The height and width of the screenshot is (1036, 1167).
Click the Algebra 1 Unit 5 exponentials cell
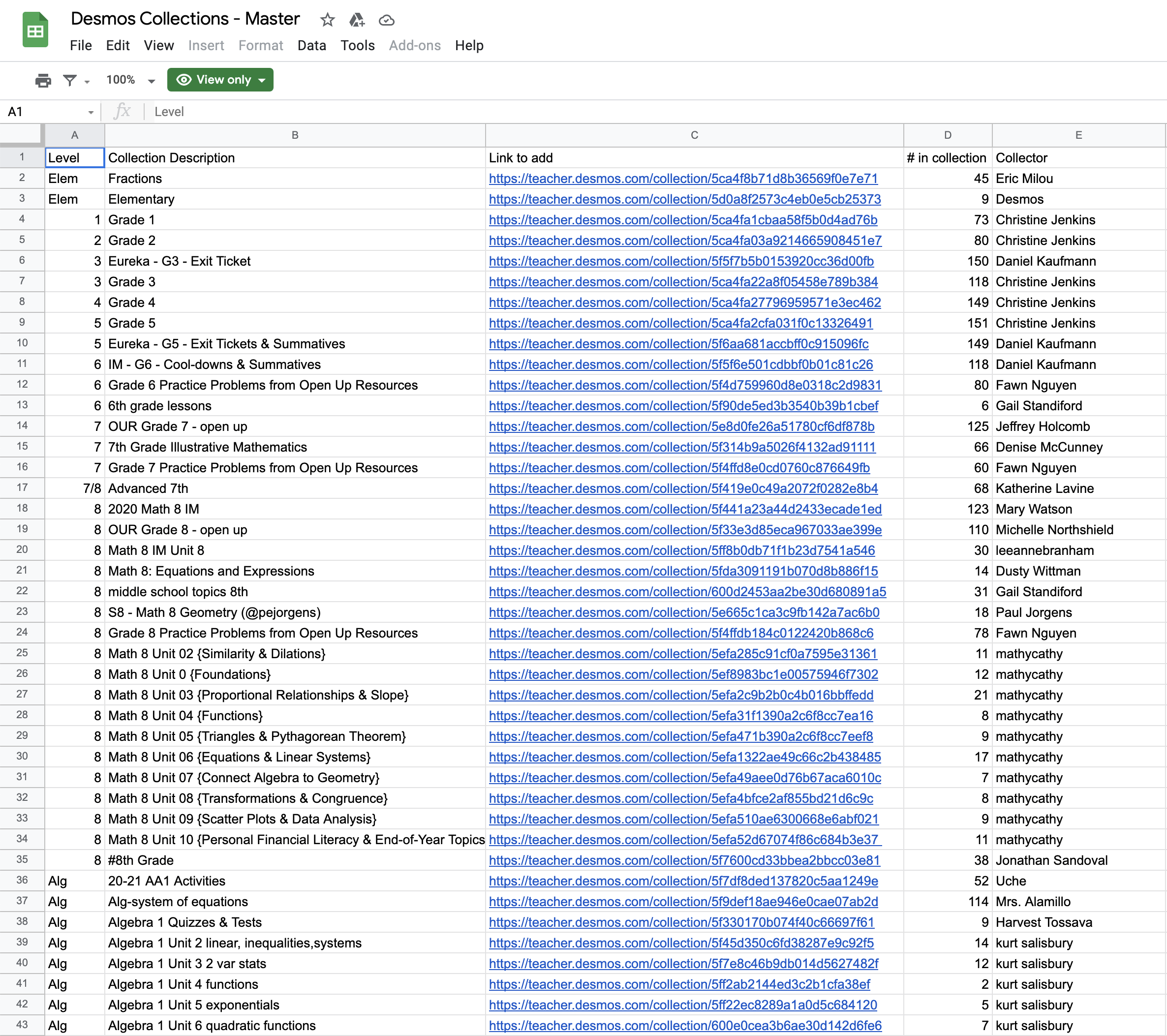click(295, 1005)
